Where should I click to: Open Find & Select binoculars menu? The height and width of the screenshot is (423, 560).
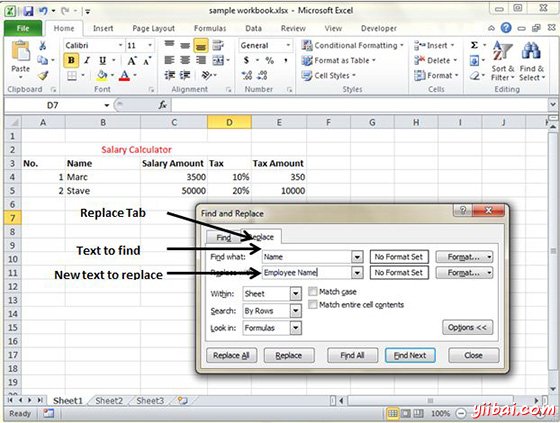tap(532, 61)
